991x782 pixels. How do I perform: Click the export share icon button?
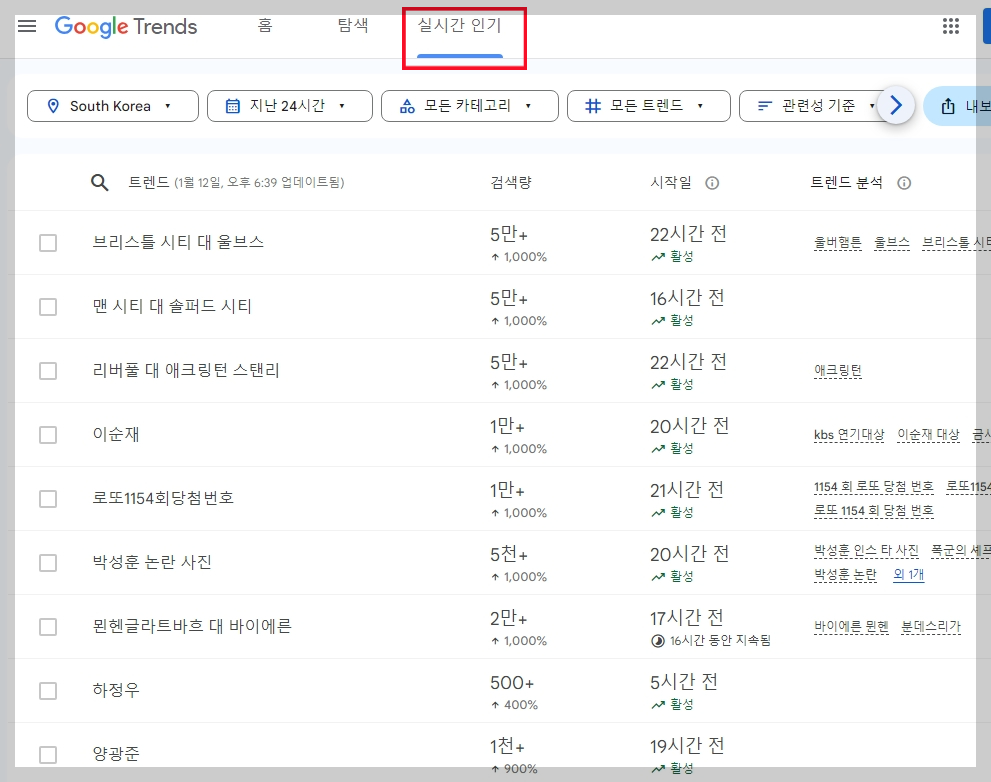947,106
